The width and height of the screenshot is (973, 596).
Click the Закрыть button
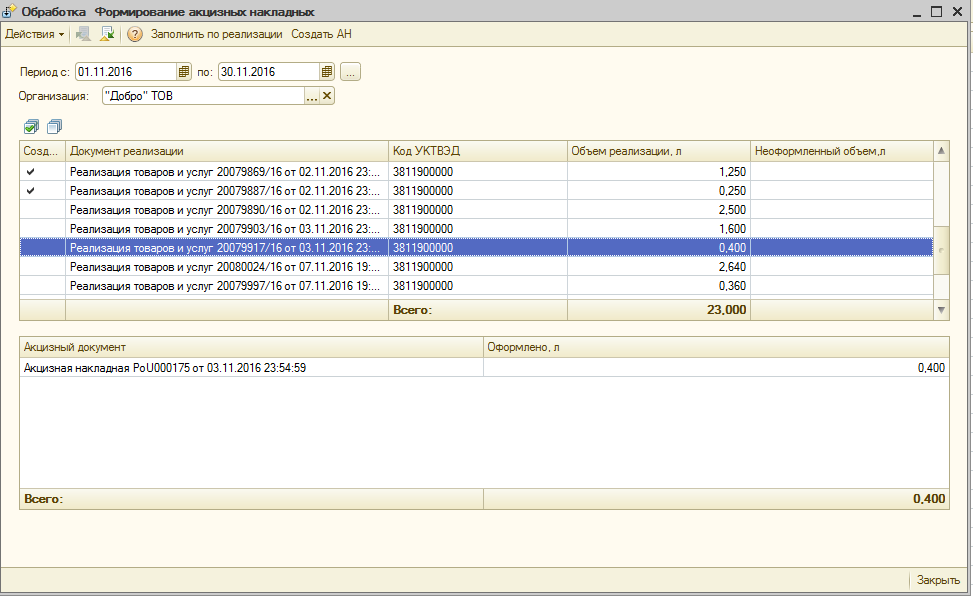coord(938,580)
